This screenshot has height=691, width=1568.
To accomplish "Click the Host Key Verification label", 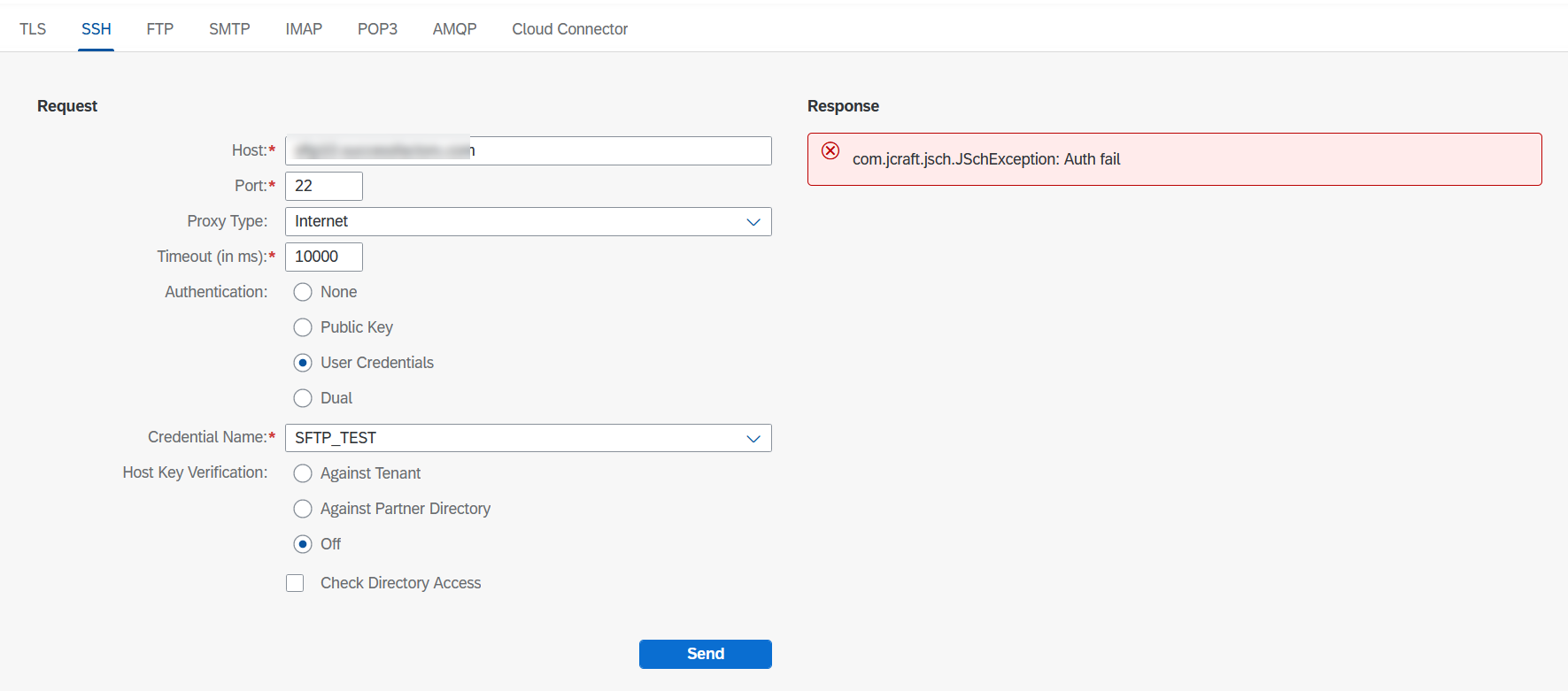I will [195, 472].
